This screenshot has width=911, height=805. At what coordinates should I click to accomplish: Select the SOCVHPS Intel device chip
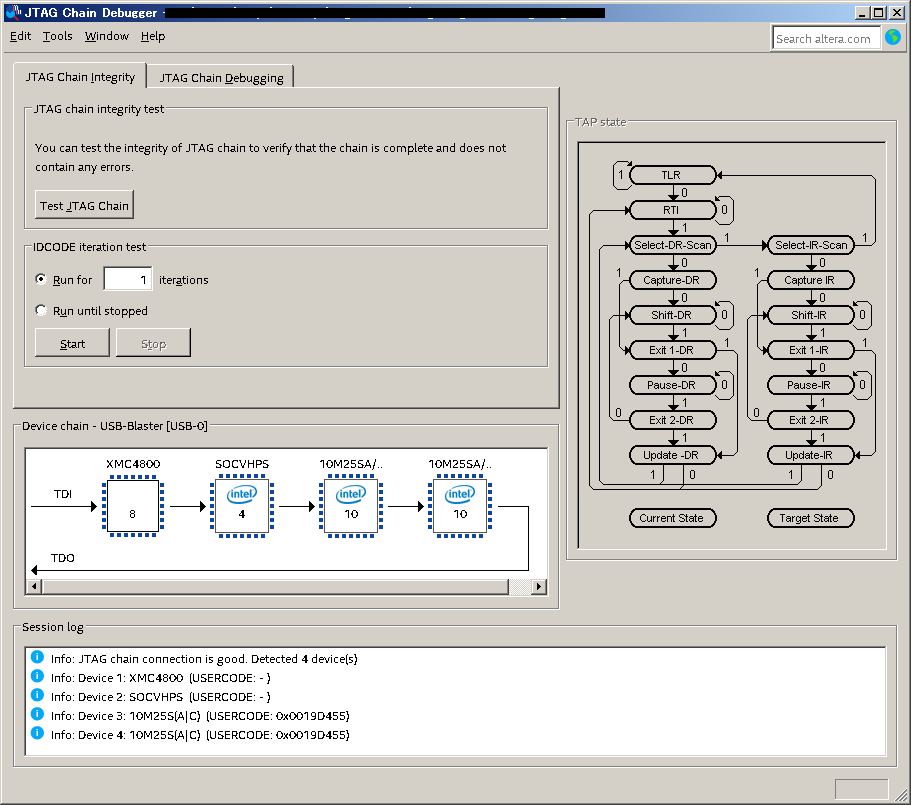pos(242,506)
